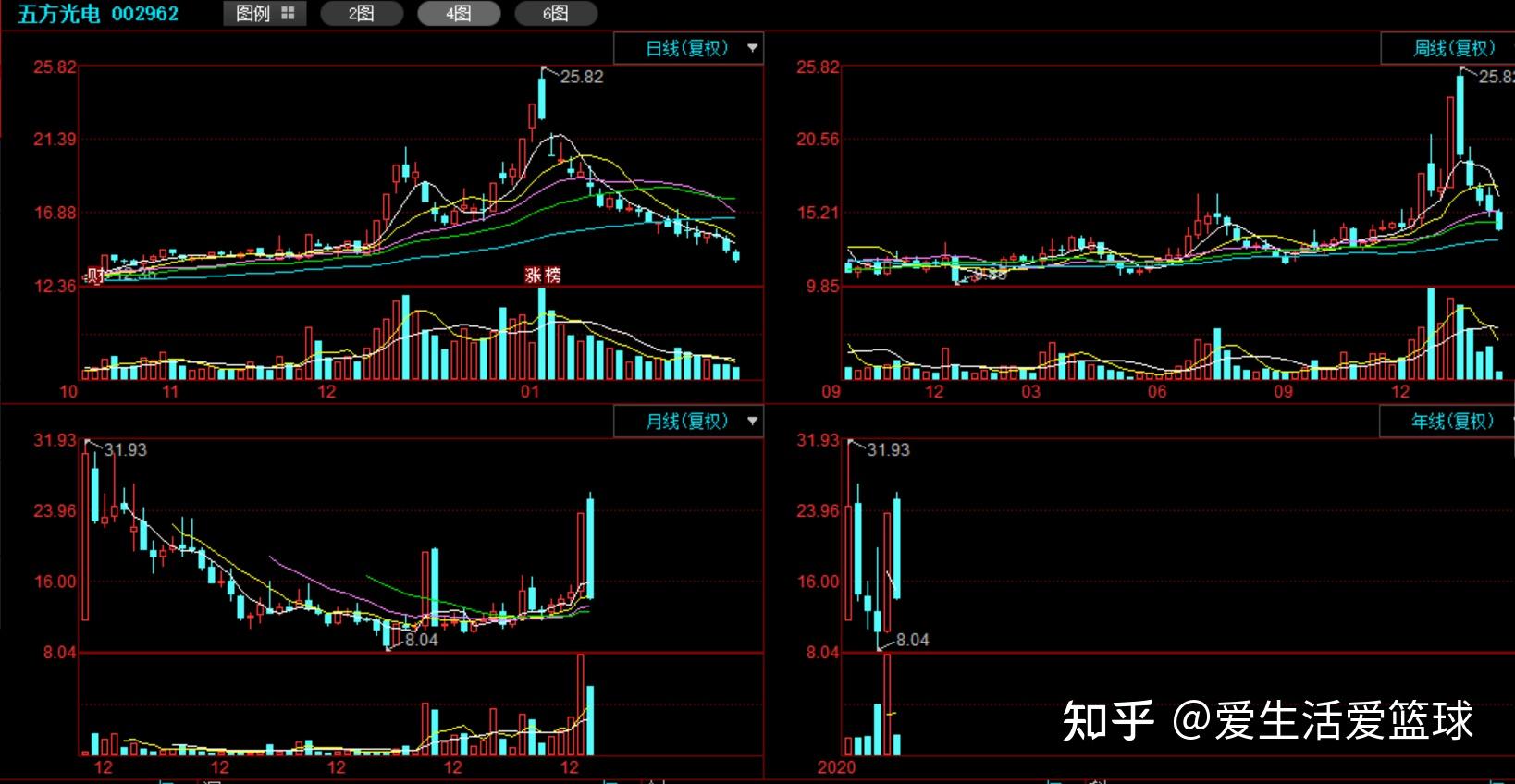Screen dimensions: 1515x784
Task: Click the 25.82 high label on daily chart
Action: point(582,77)
